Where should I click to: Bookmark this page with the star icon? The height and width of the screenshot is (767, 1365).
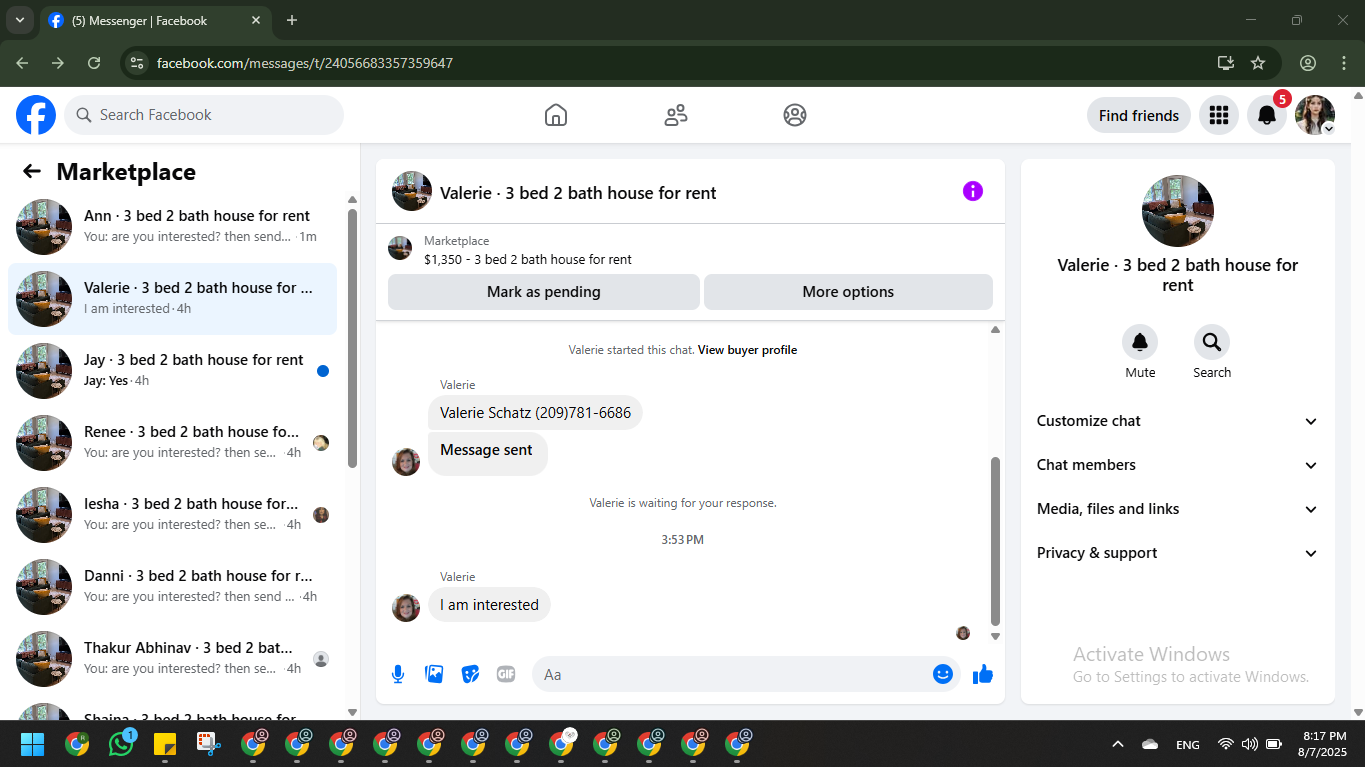[x=1258, y=63]
